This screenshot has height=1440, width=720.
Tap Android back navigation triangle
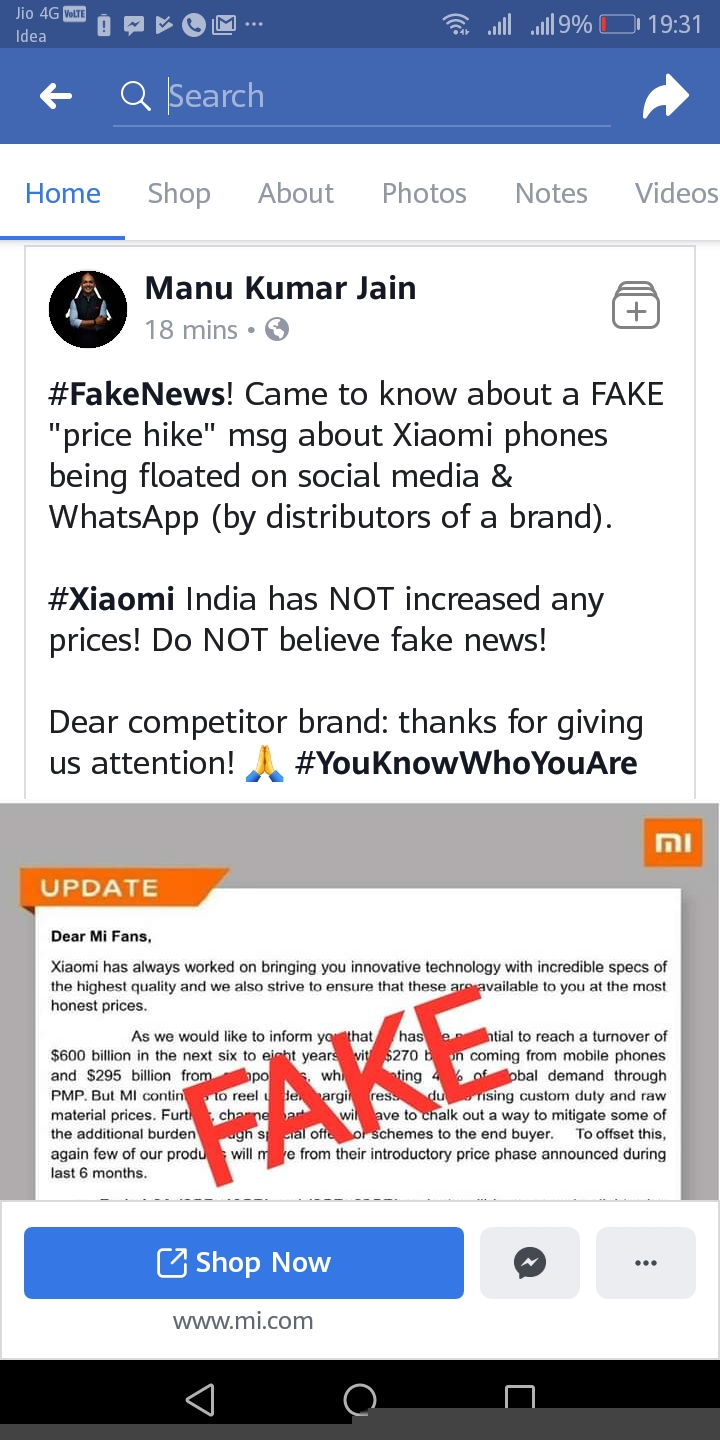pyautogui.click(x=201, y=1400)
